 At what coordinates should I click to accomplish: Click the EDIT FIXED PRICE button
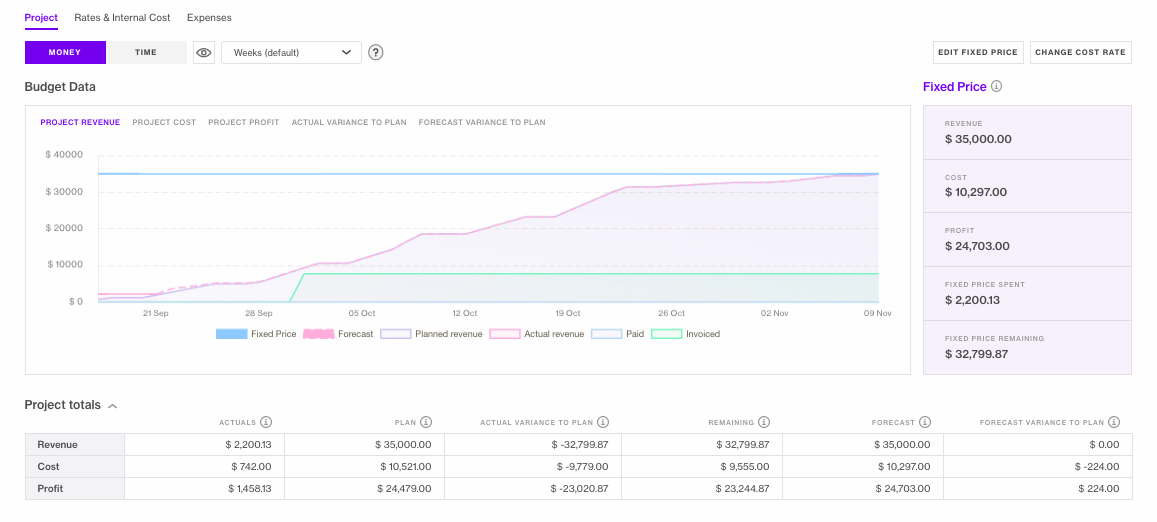pos(978,52)
